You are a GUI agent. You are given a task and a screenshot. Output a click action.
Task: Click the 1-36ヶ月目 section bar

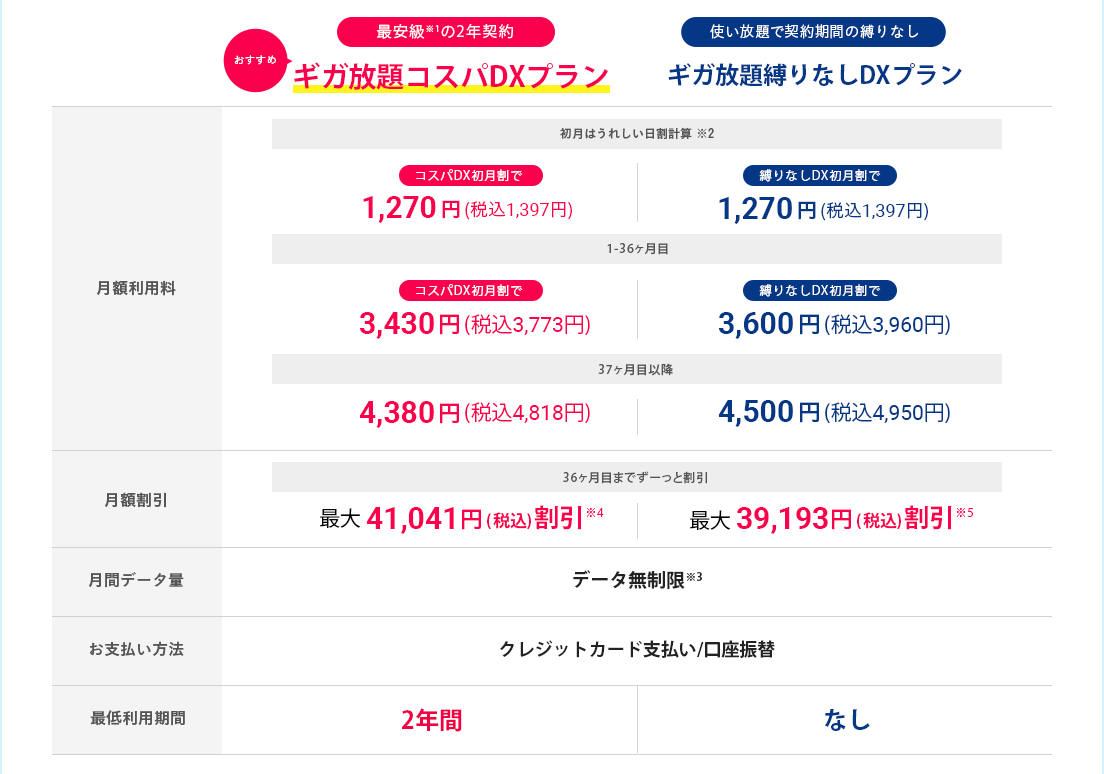[636, 249]
